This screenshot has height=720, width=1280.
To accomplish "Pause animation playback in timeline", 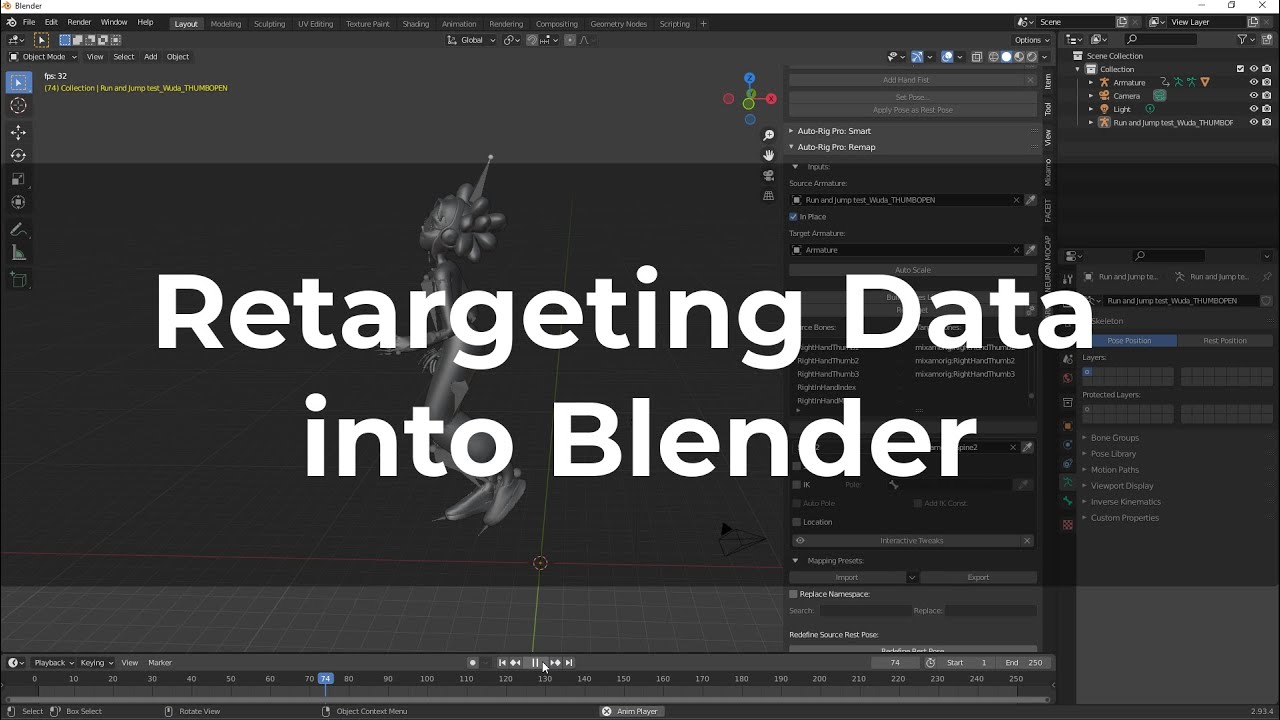I will [x=535, y=663].
